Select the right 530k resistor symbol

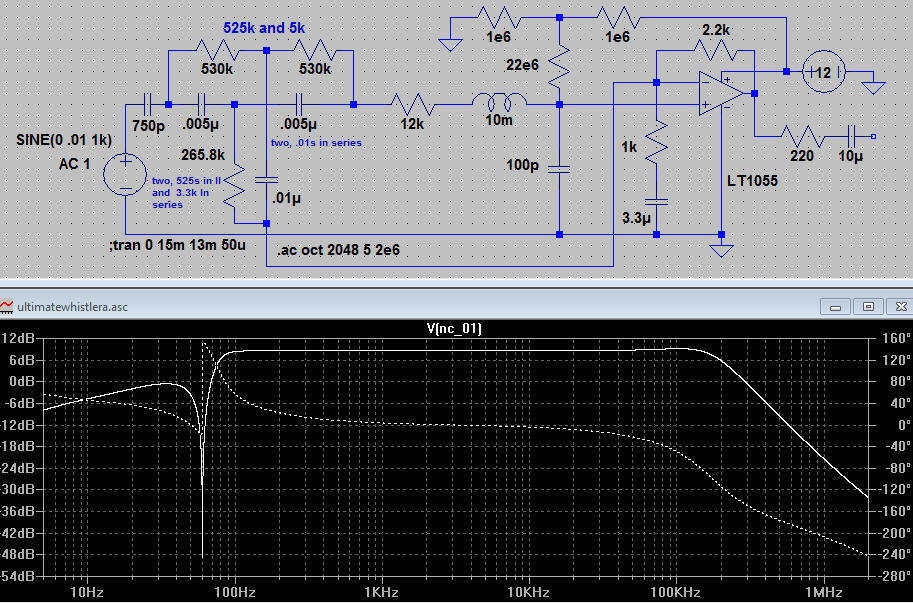click(315, 51)
